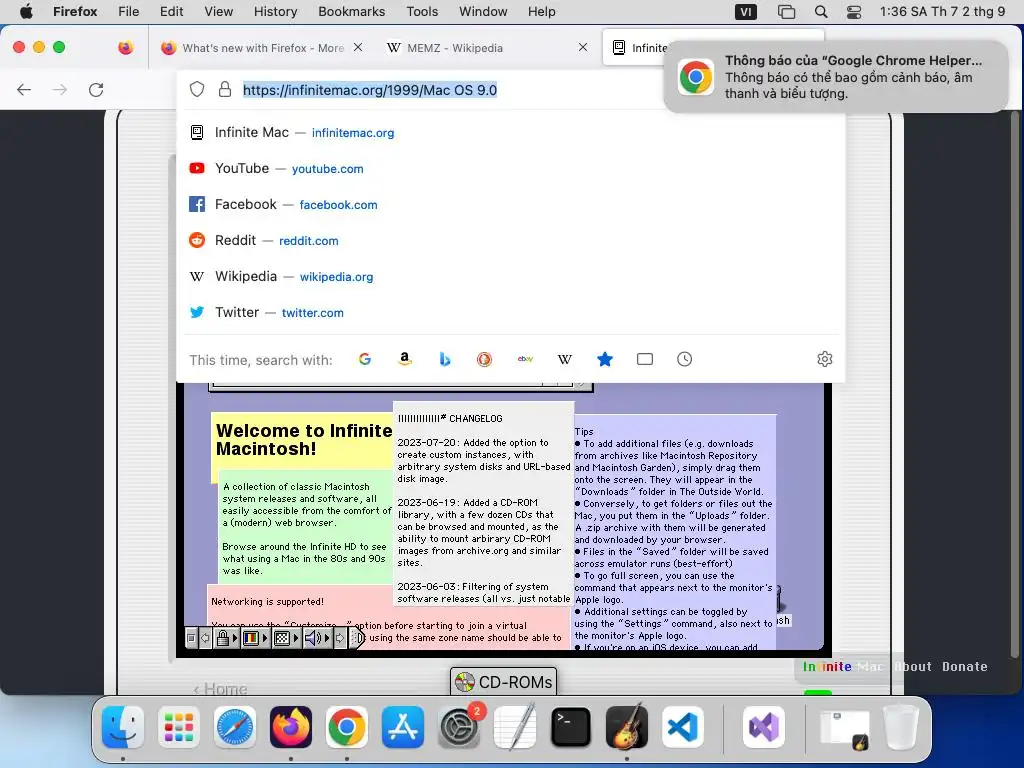Open the Tools menu

click(x=422, y=12)
